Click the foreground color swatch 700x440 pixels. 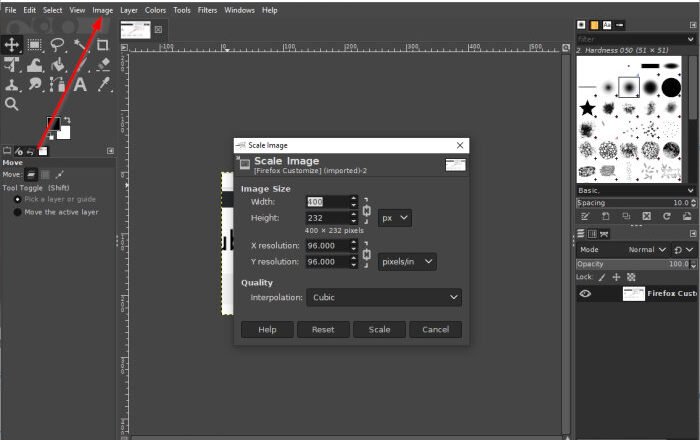pos(54,124)
